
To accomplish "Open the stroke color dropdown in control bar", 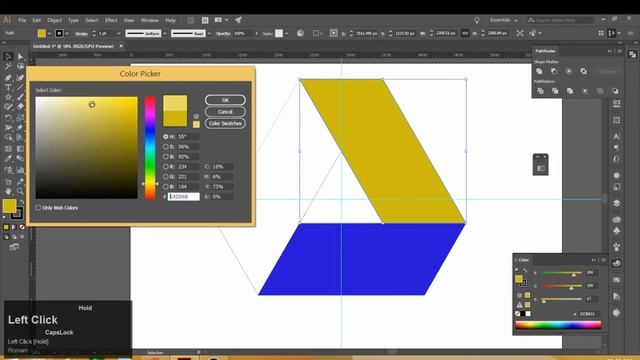I will pos(67,33).
